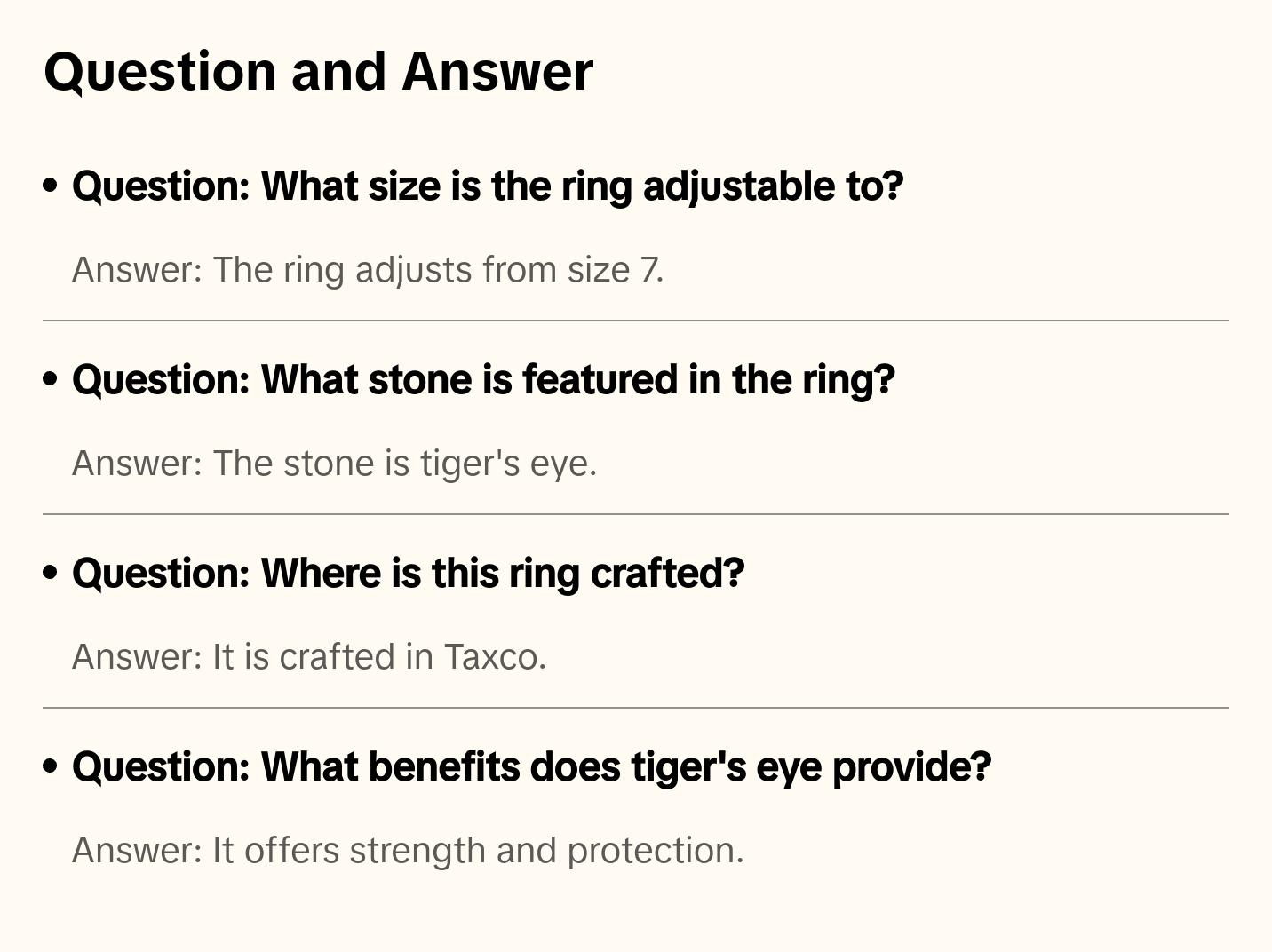1272x952 pixels.
Task: Click the divider line below the size 7 answer
Action: [x=636, y=321]
